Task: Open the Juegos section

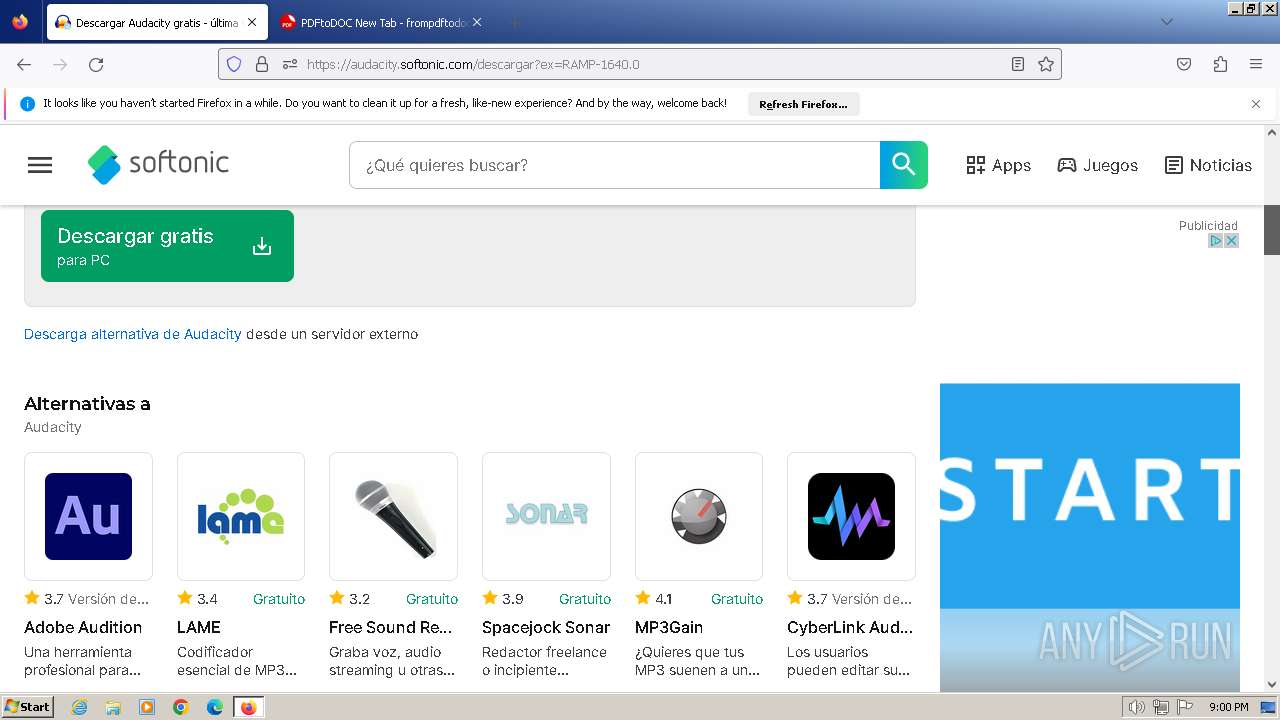Action: pos(1097,165)
